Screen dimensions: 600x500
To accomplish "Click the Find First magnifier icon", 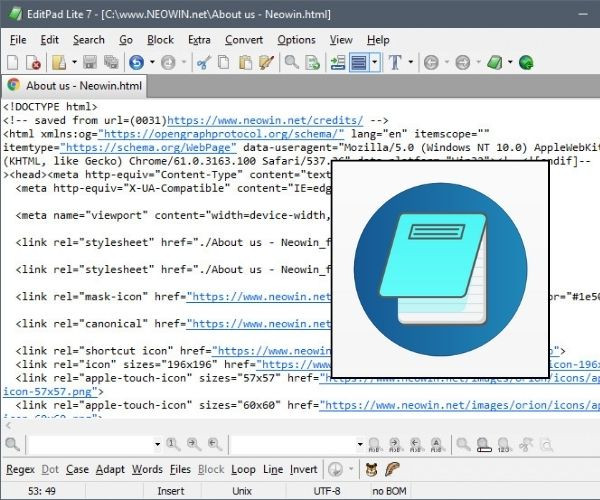I will coord(173,445).
